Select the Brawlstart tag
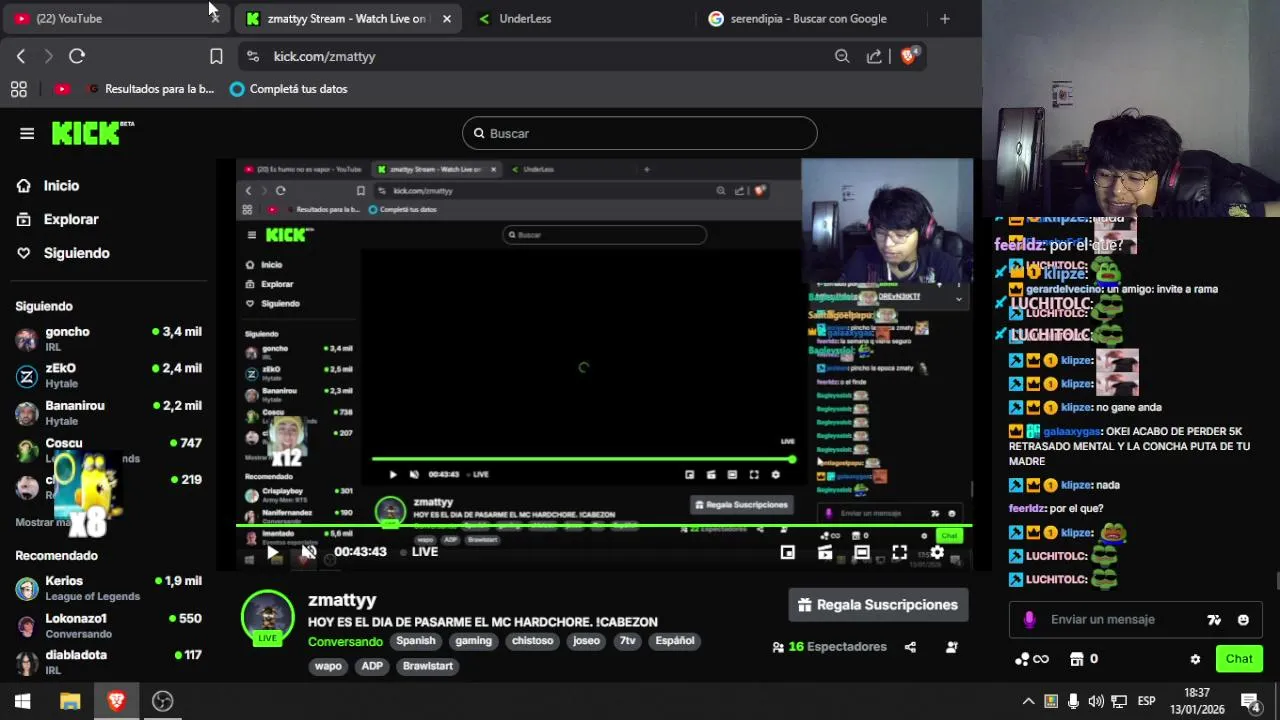 pyautogui.click(x=428, y=666)
